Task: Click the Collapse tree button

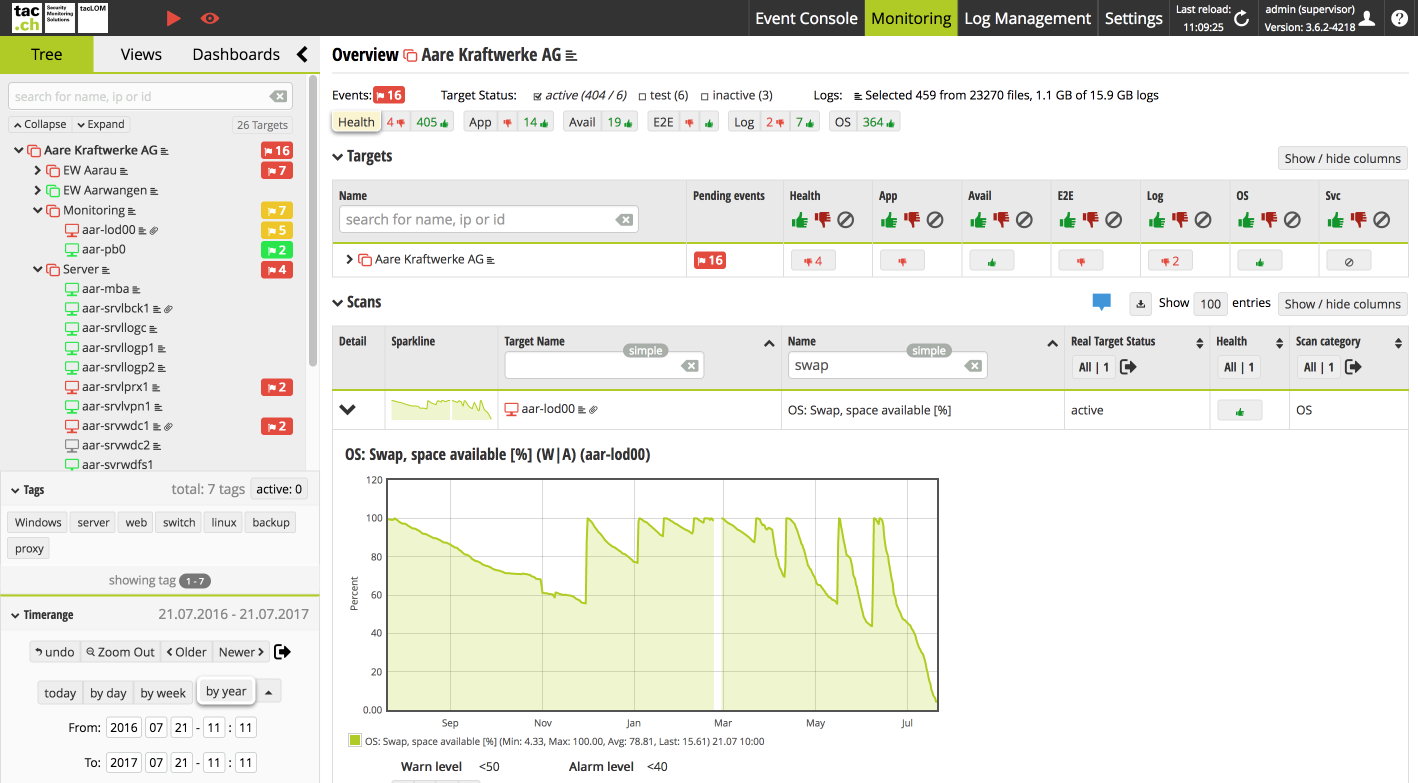Action: (x=39, y=125)
